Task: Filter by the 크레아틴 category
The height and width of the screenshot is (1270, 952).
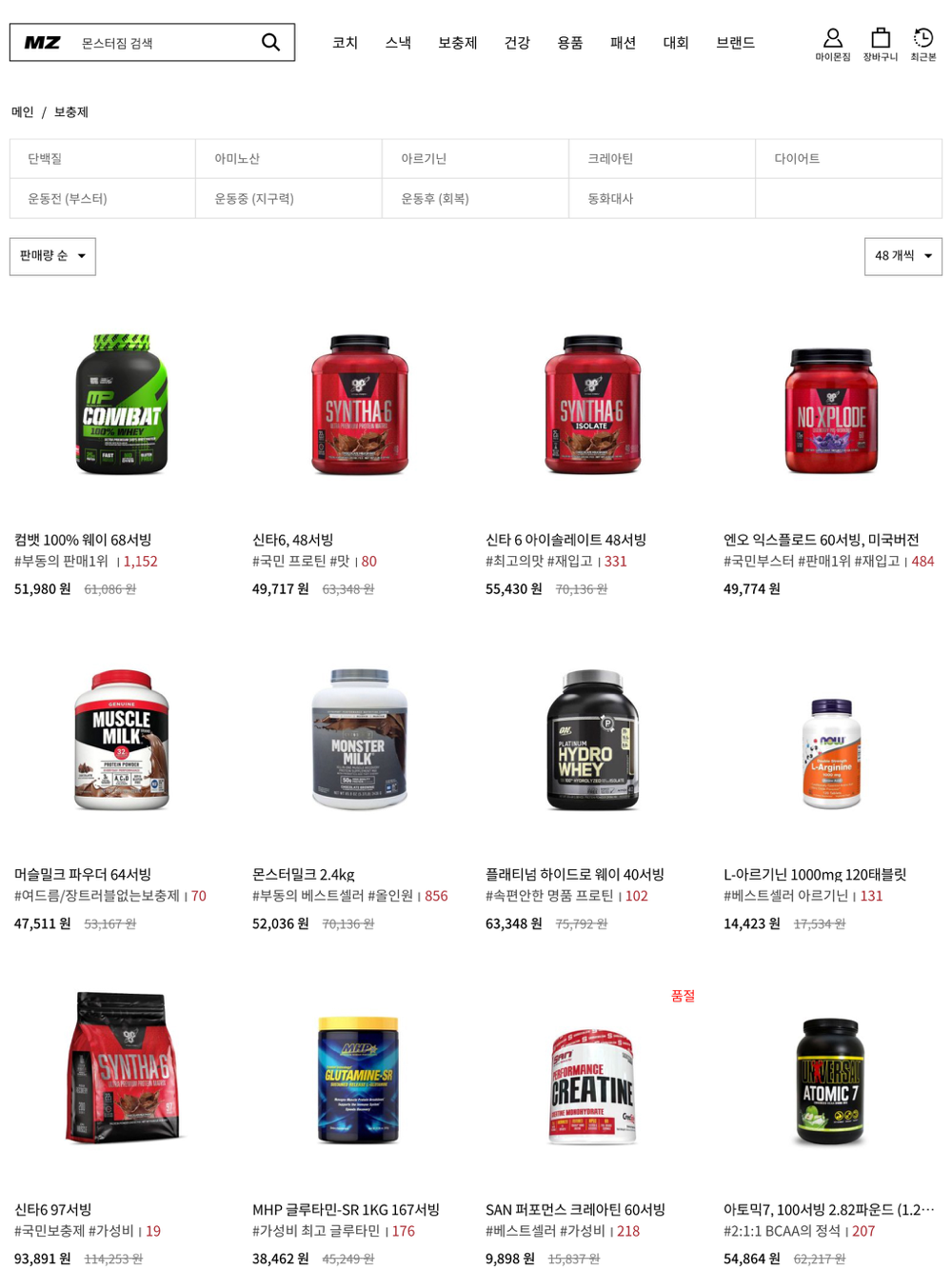Action: (663, 159)
